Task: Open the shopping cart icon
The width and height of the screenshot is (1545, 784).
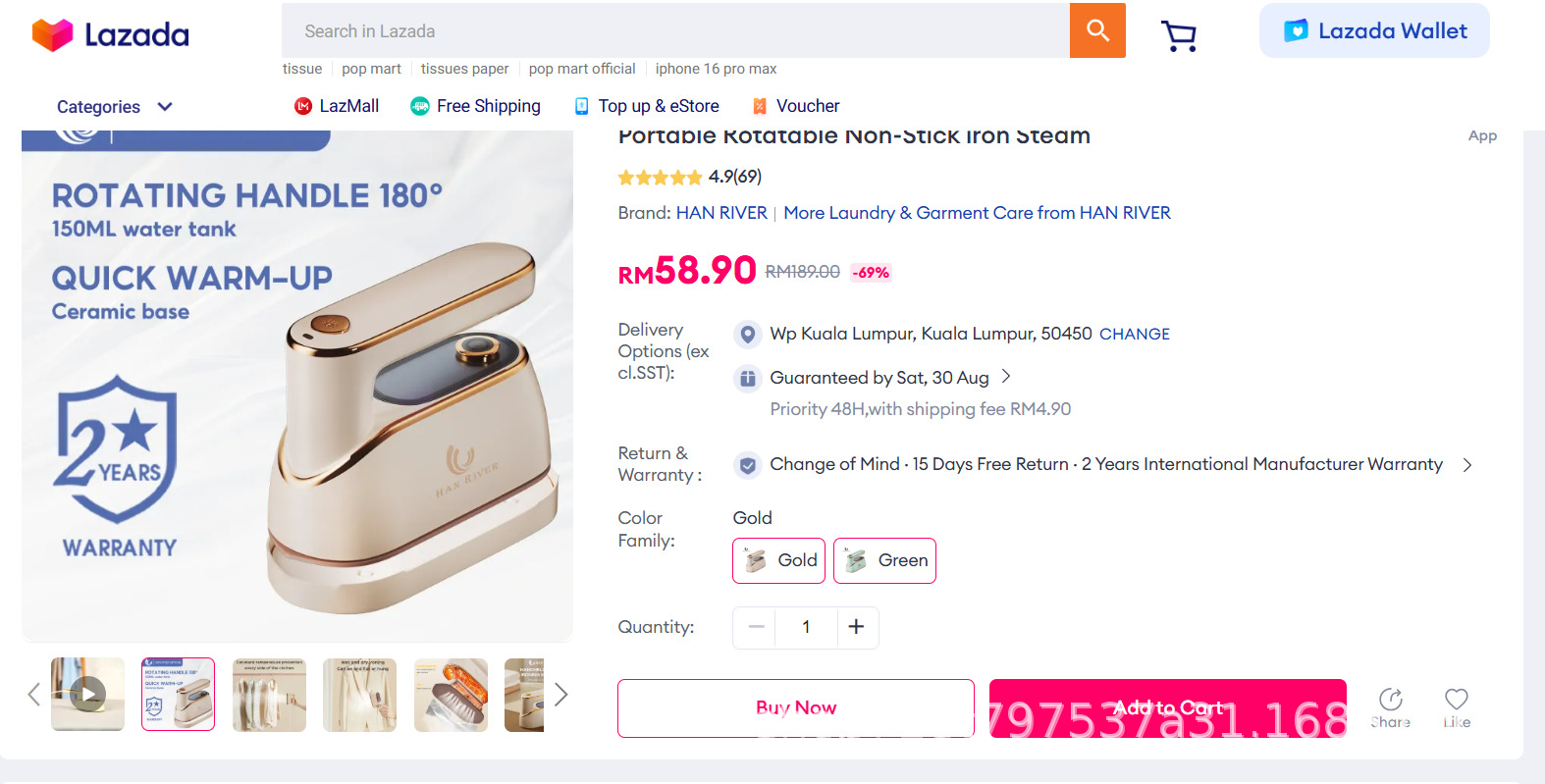Action: (x=1179, y=35)
